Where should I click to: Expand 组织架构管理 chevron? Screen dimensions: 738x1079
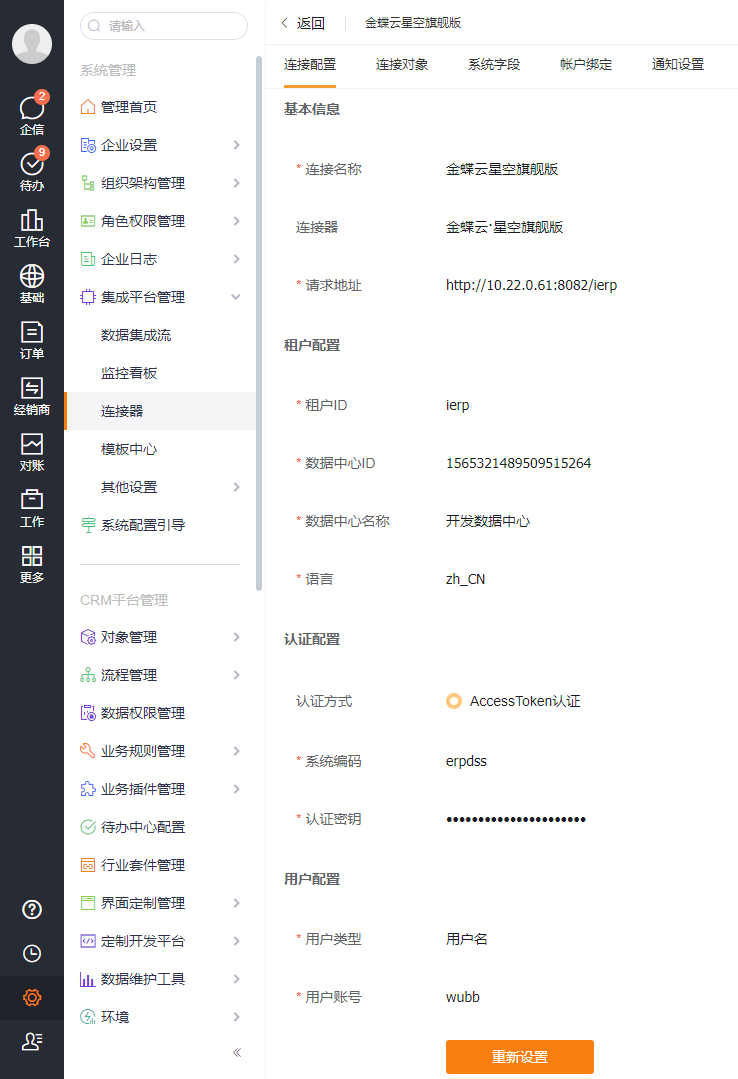pos(236,183)
